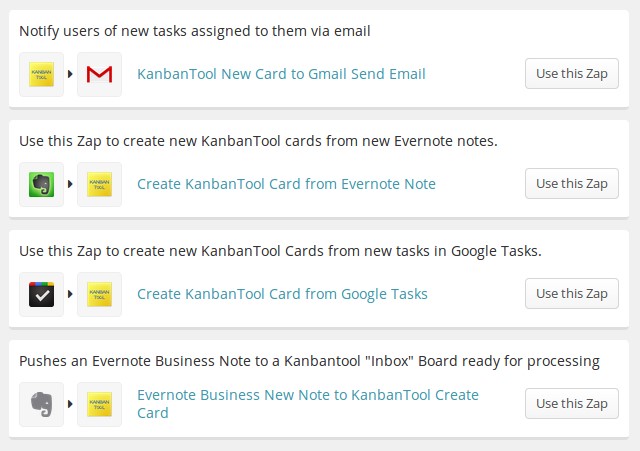640x451 pixels.
Task: Click the arrow between the KanbanTool and Gmail icons
Action: tap(70, 74)
